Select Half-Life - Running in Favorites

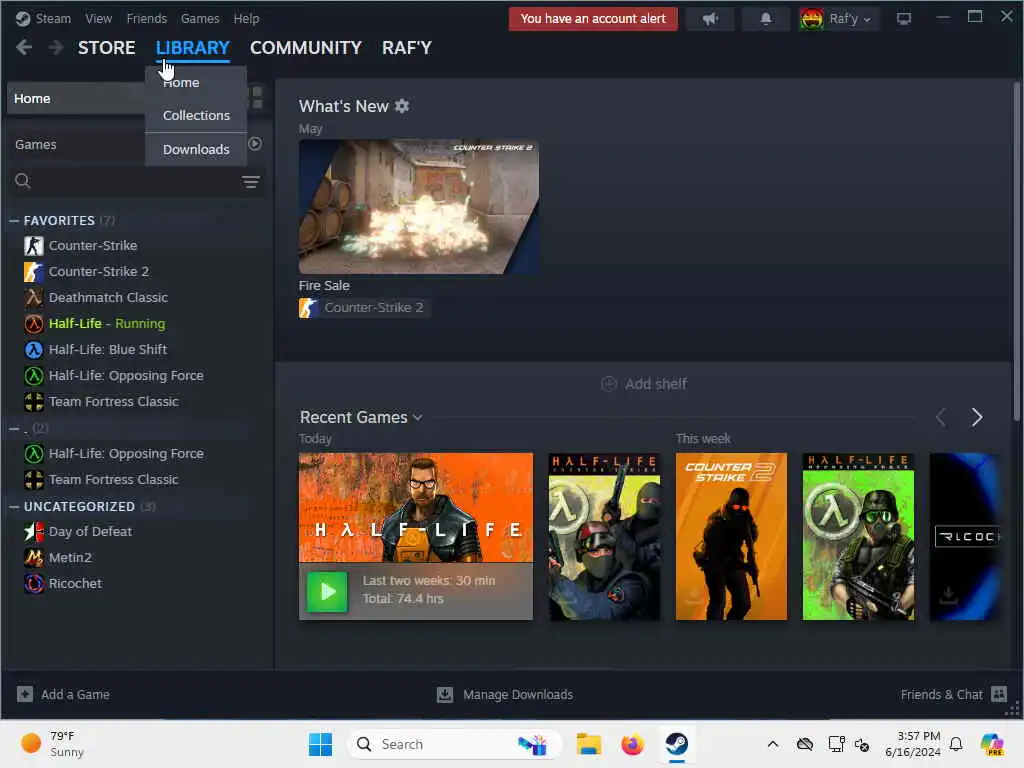pyautogui.click(x=107, y=324)
